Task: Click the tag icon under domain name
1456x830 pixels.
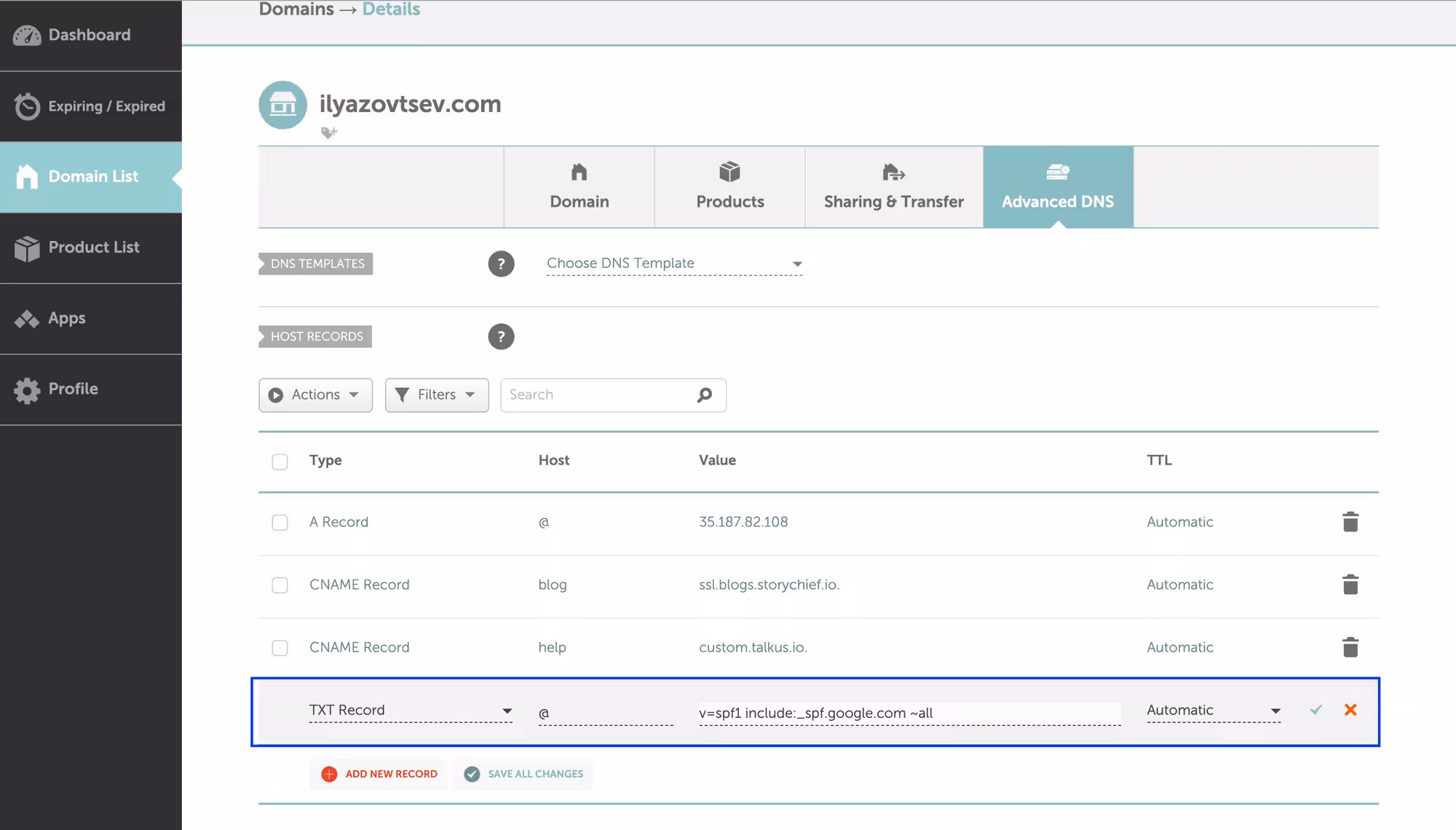Action: coord(329,133)
